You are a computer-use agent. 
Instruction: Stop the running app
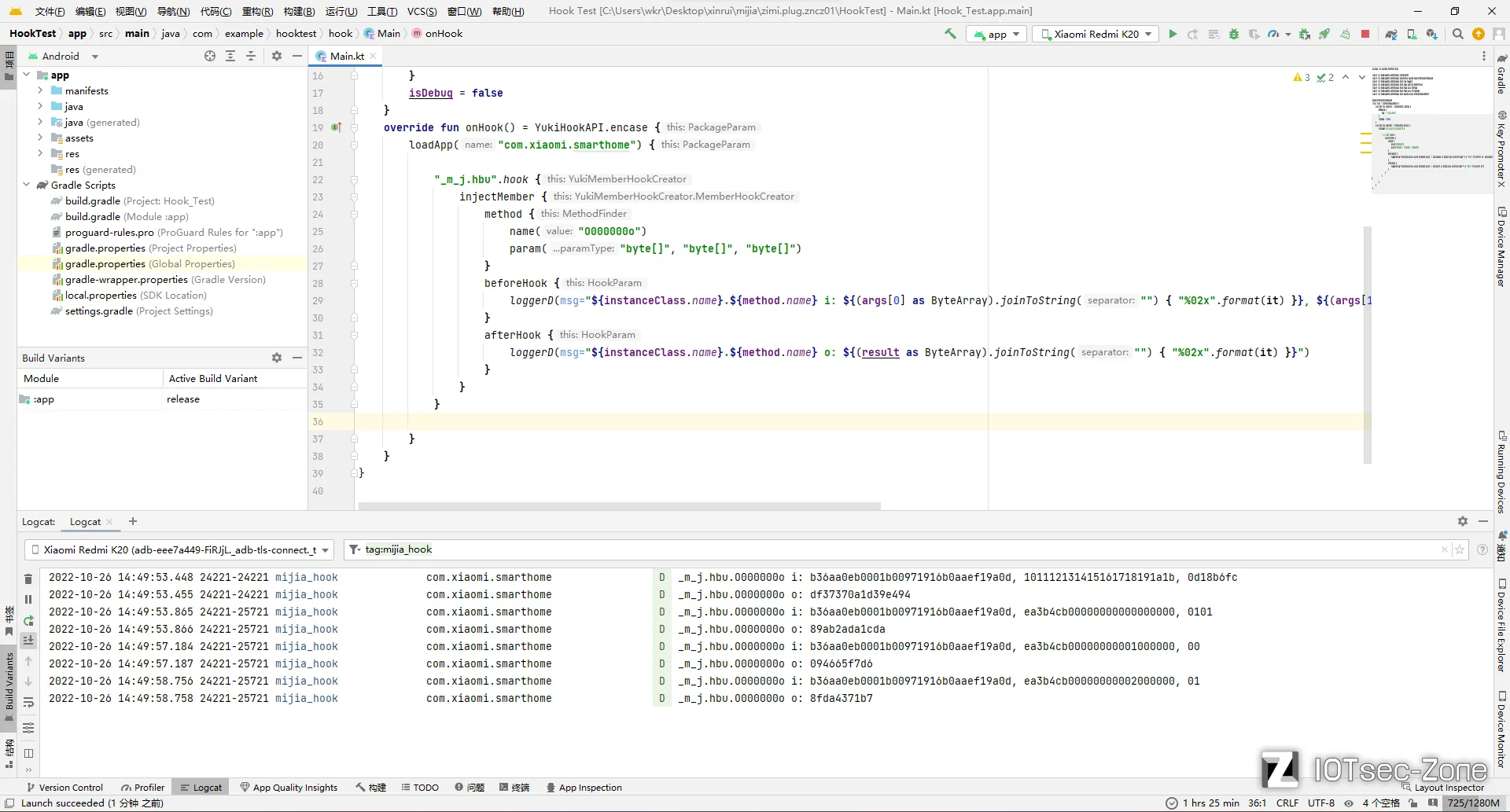click(x=1365, y=34)
